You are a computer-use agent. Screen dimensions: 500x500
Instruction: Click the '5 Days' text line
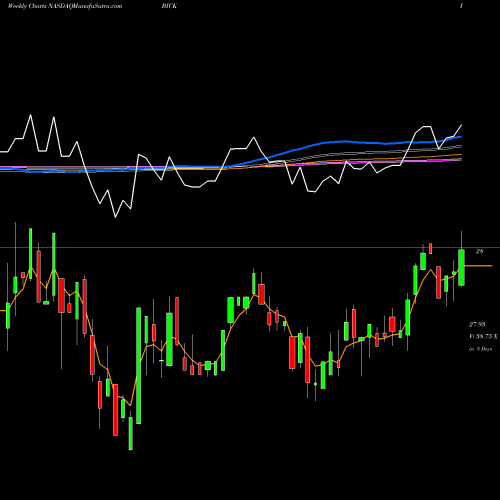(x=480, y=349)
